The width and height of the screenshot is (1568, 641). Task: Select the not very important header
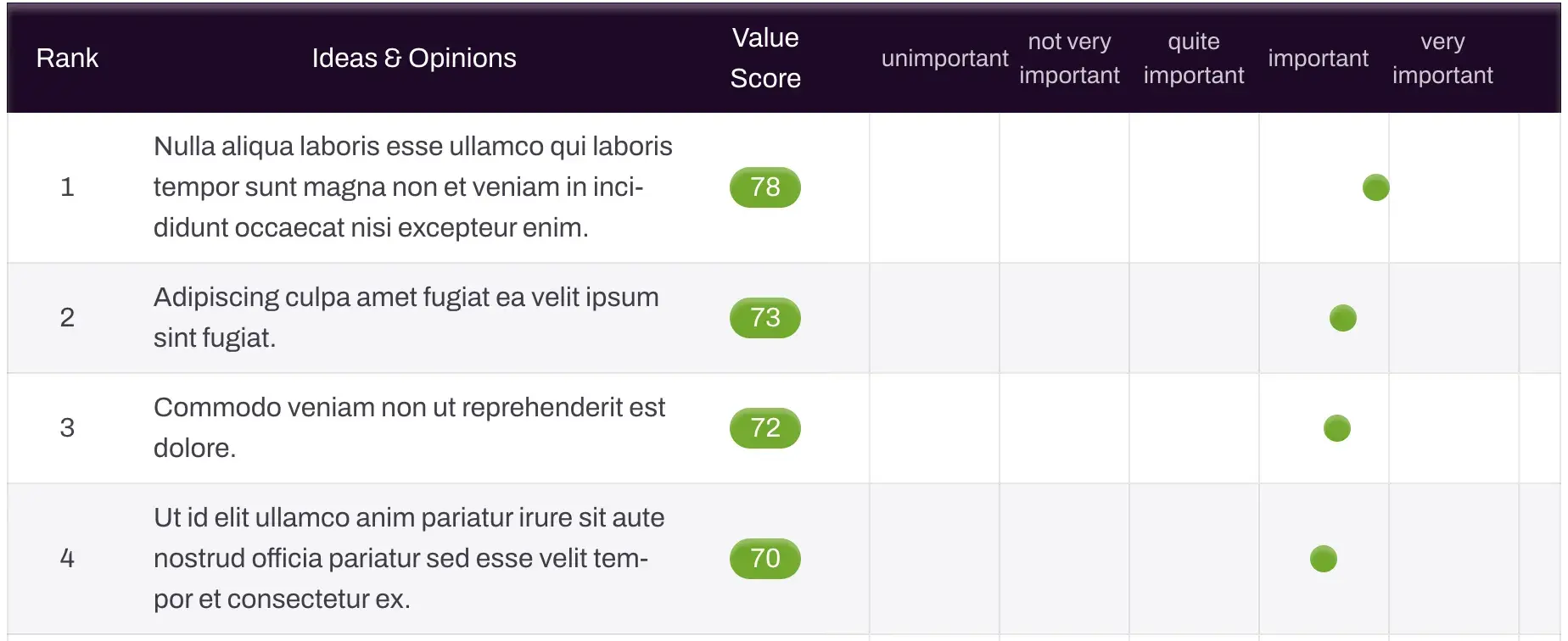1069,58
